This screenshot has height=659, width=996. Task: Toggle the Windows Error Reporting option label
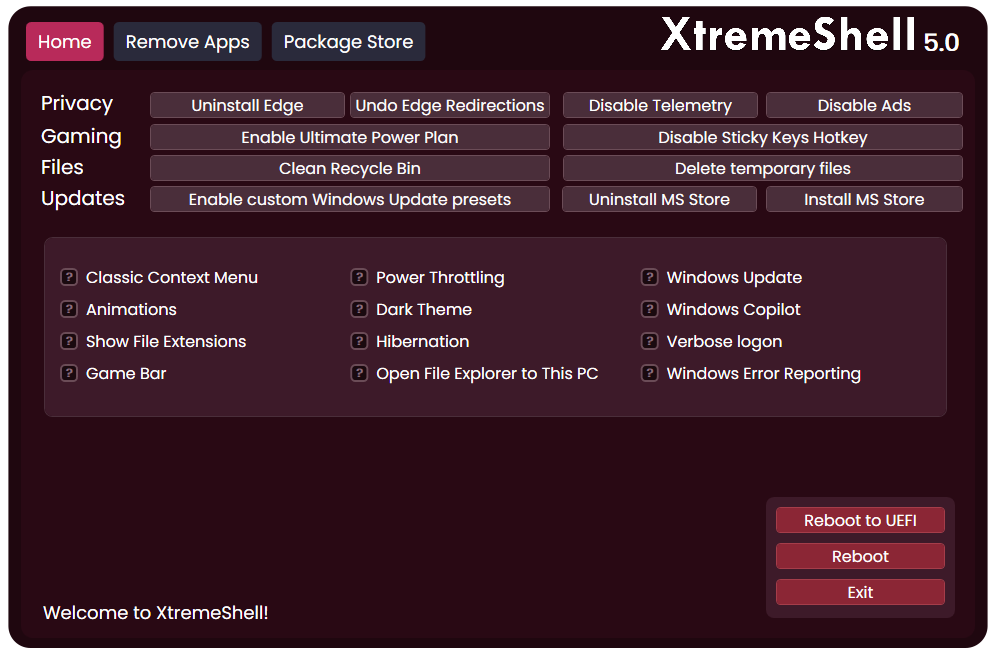(x=764, y=373)
